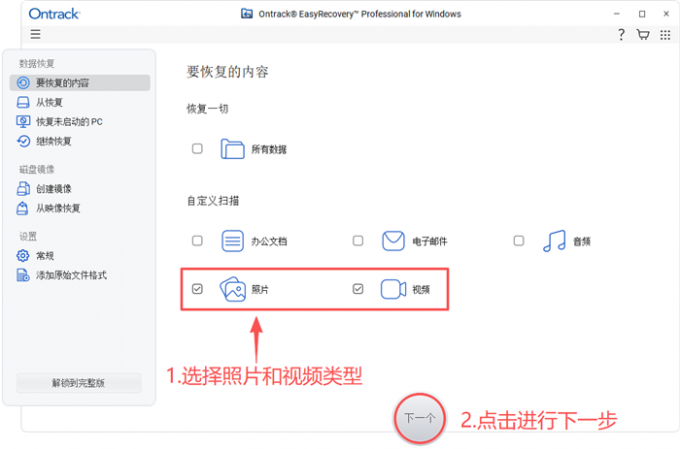Click the 办公文档 document icon
This screenshot has width=680, height=449.
coord(232,241)
